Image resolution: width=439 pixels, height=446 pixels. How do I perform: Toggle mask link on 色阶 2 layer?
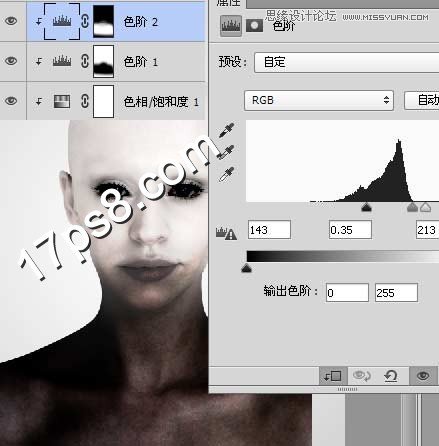click(x=85, y=21)
